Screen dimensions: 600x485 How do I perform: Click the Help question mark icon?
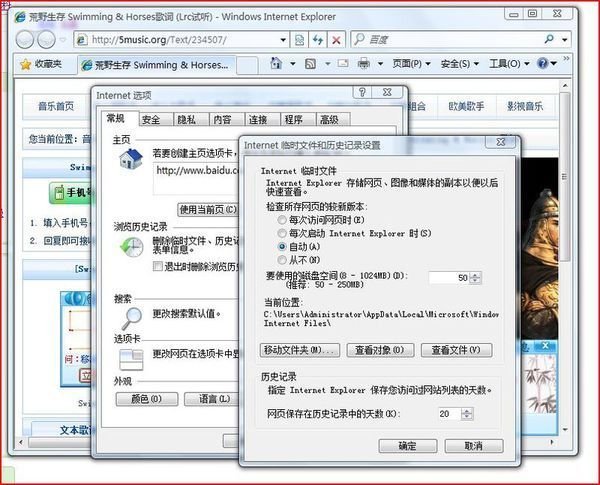[543, 64]
